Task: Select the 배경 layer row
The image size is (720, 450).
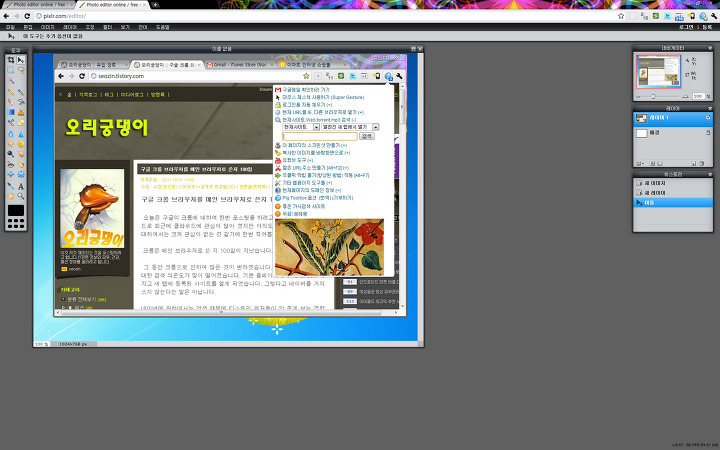Action: pos(673,133)
